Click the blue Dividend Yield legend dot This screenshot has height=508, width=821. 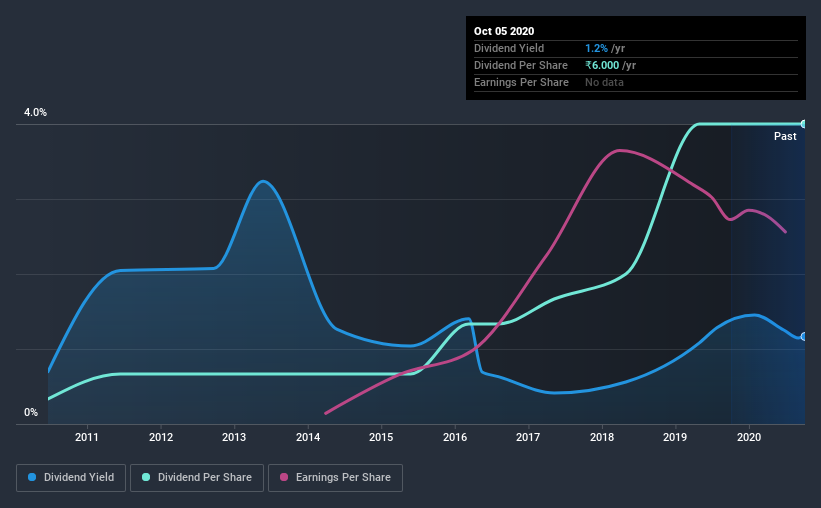[x=32, y=477]
